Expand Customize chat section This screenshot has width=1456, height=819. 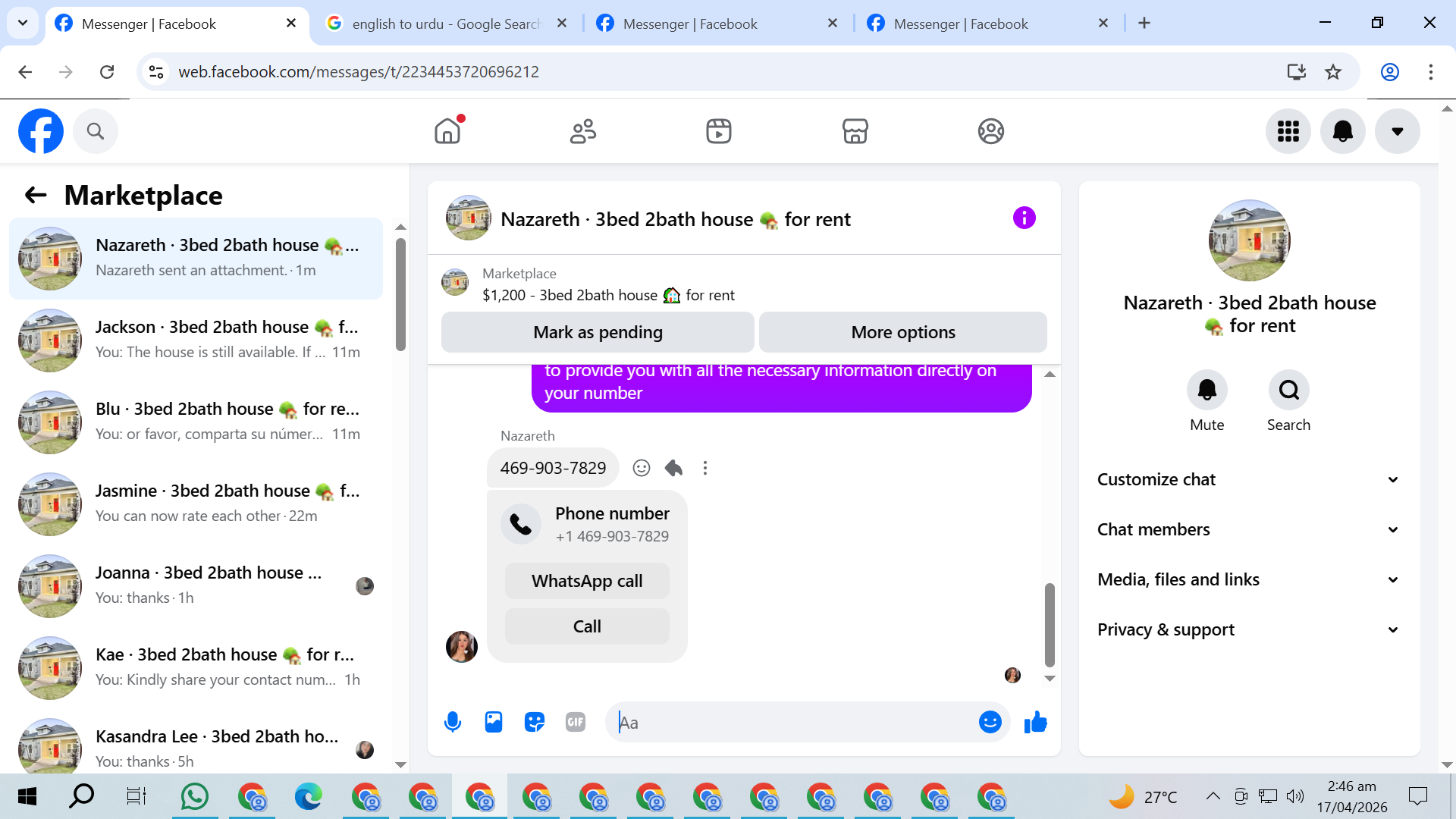click(x=1248, y=479)
